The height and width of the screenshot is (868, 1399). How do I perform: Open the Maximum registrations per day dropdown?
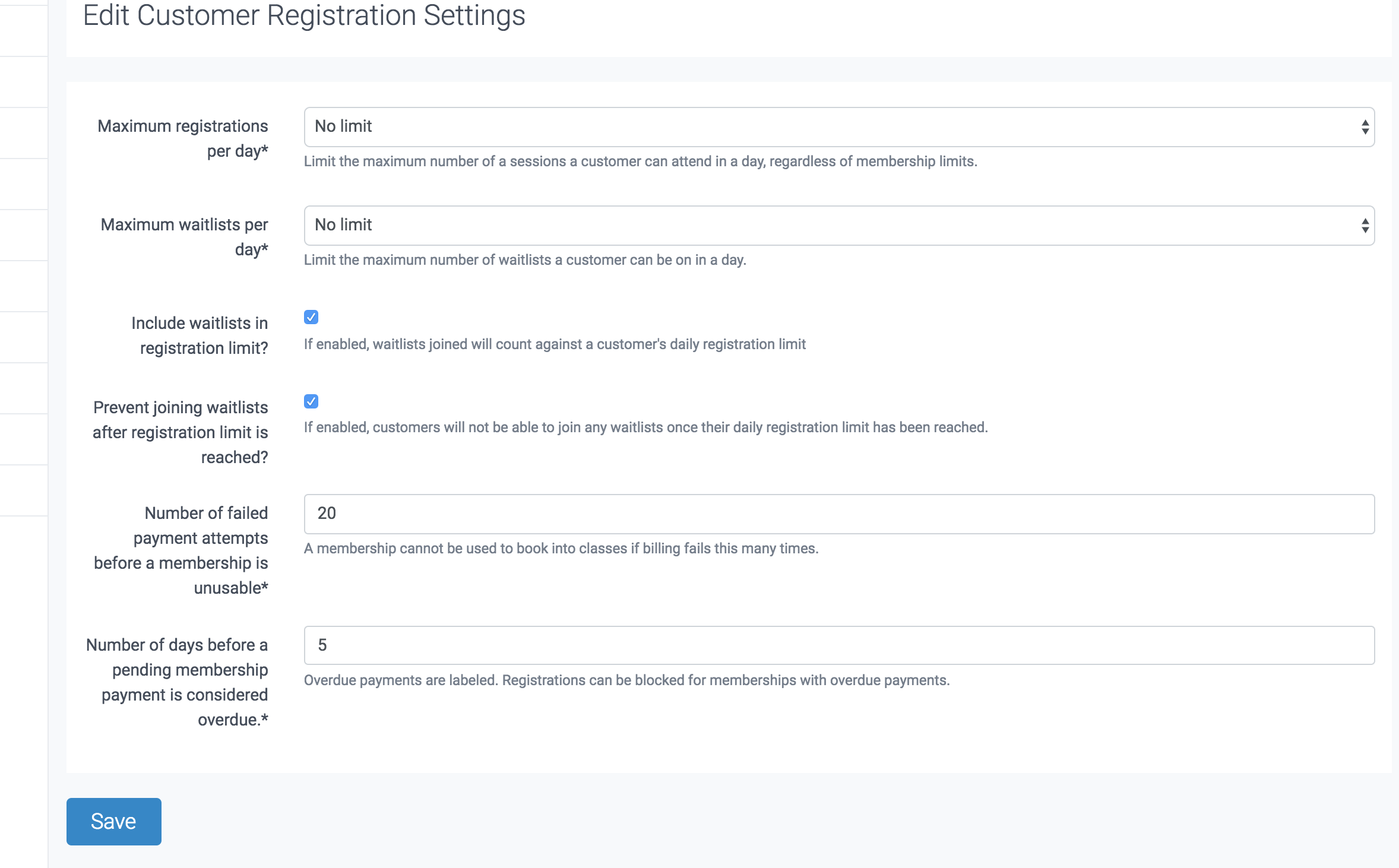pyautogui.click(x=838, y=127)
